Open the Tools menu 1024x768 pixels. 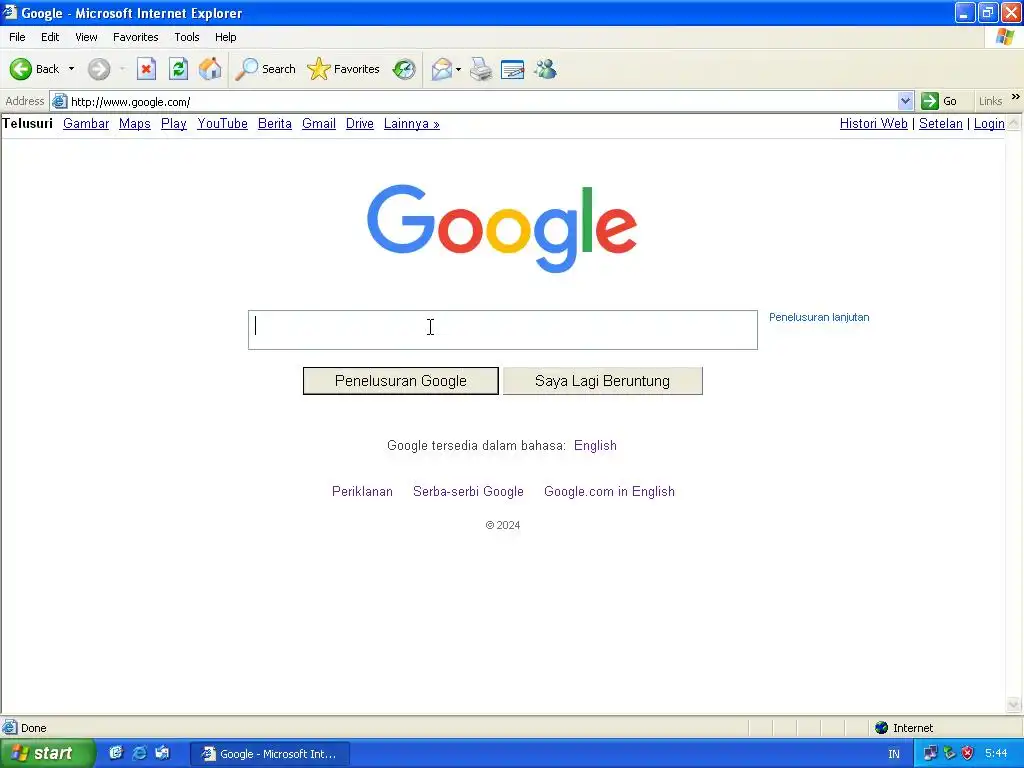click(187, 37)
